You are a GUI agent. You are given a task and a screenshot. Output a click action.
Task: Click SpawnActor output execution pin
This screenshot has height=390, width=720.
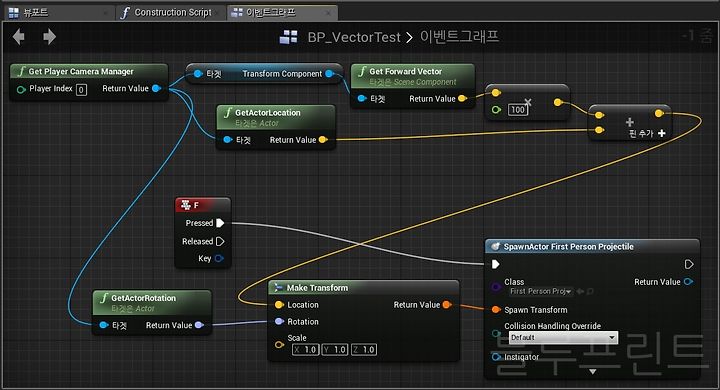click(x=689, y=264)
